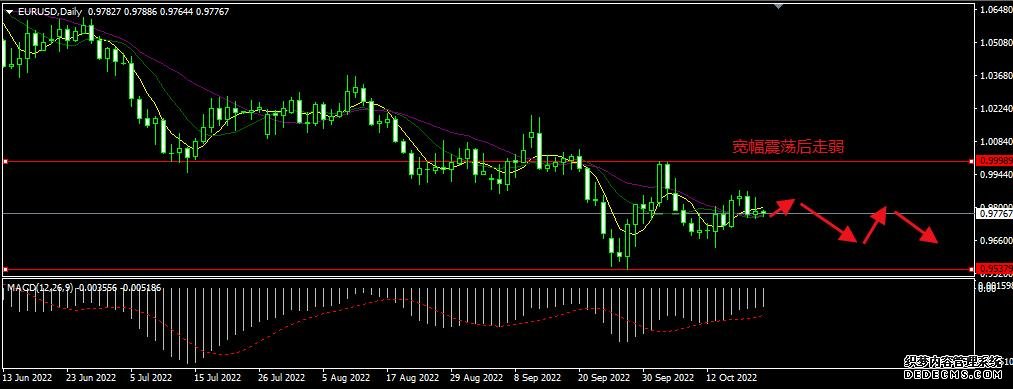Viewport: 1013px width, 389px height.
Task: Open the DEDECMS.COM watermark link
Action: tap(954, 374)
